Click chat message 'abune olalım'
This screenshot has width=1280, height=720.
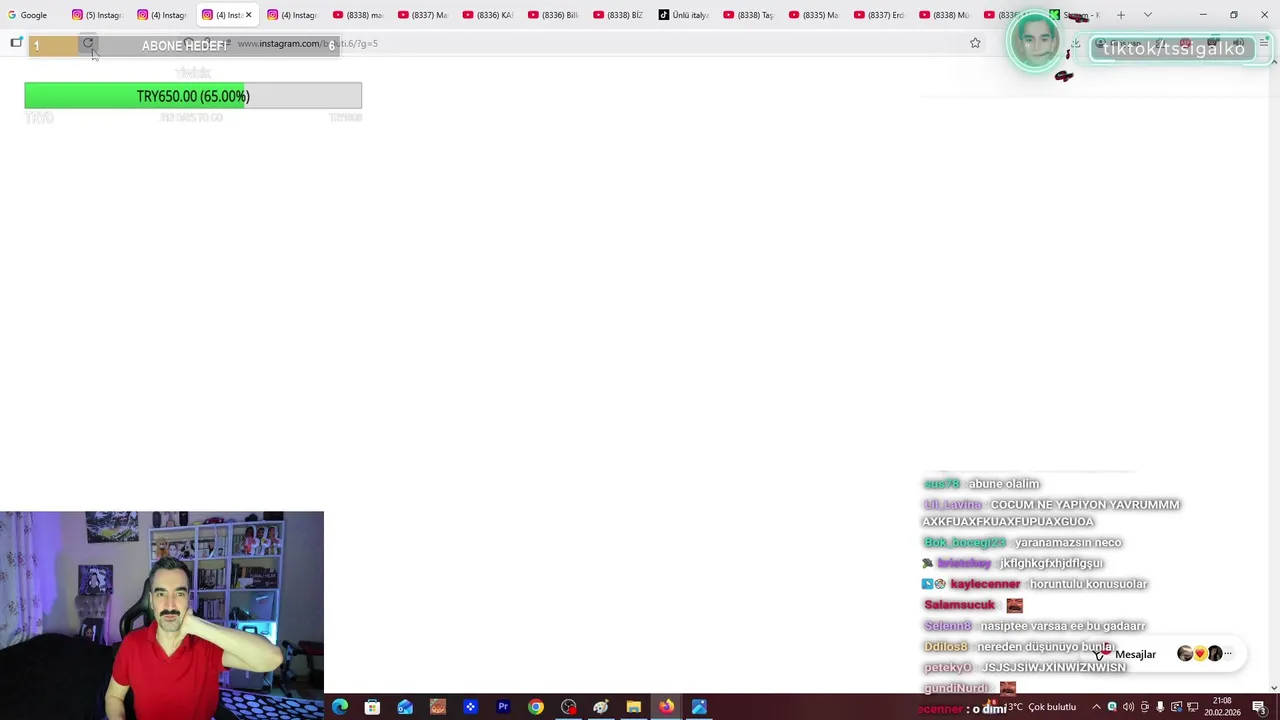click(1004, 484)
